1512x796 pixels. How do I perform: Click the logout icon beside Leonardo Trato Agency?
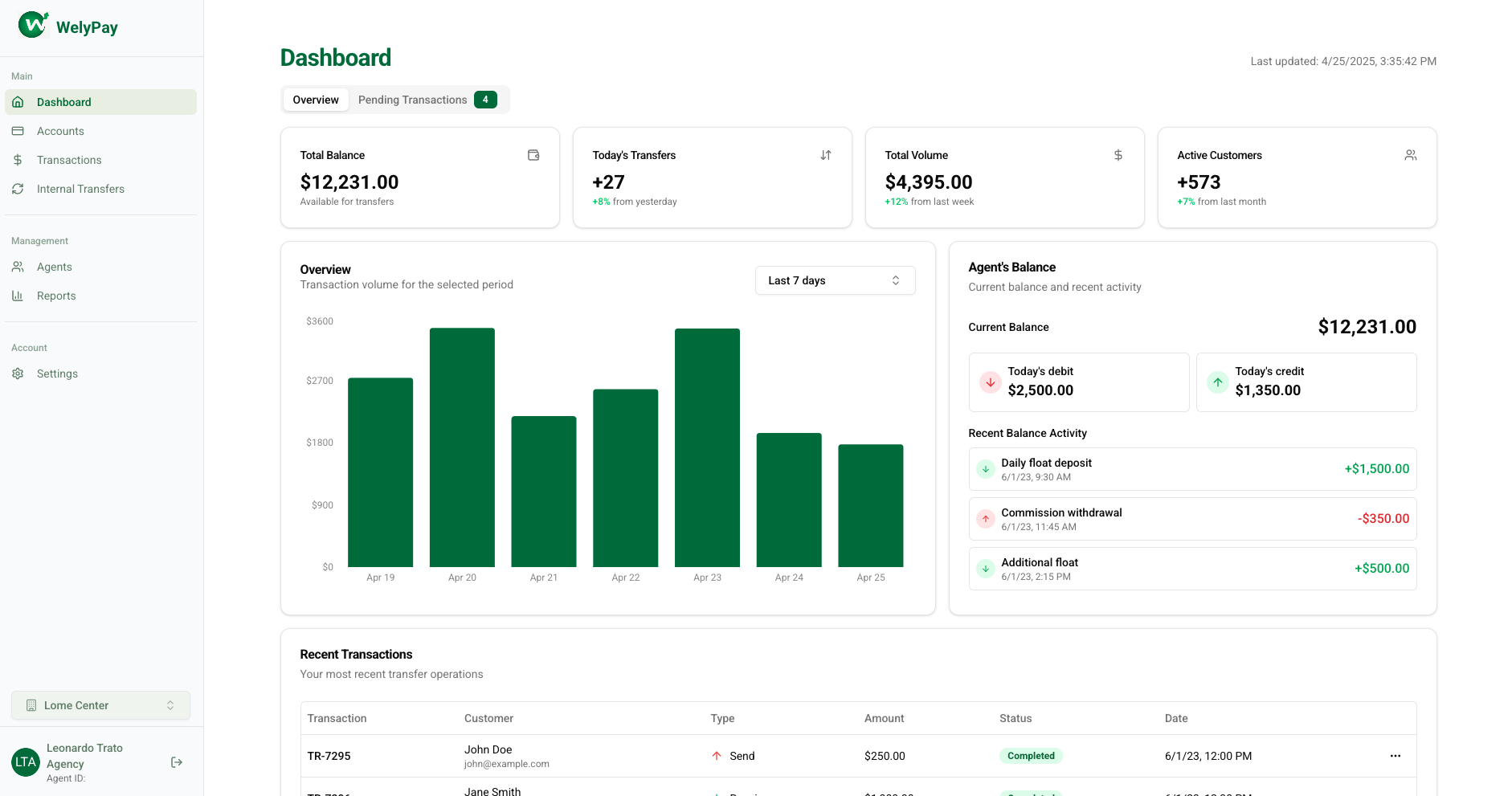[x=177, y=762]
